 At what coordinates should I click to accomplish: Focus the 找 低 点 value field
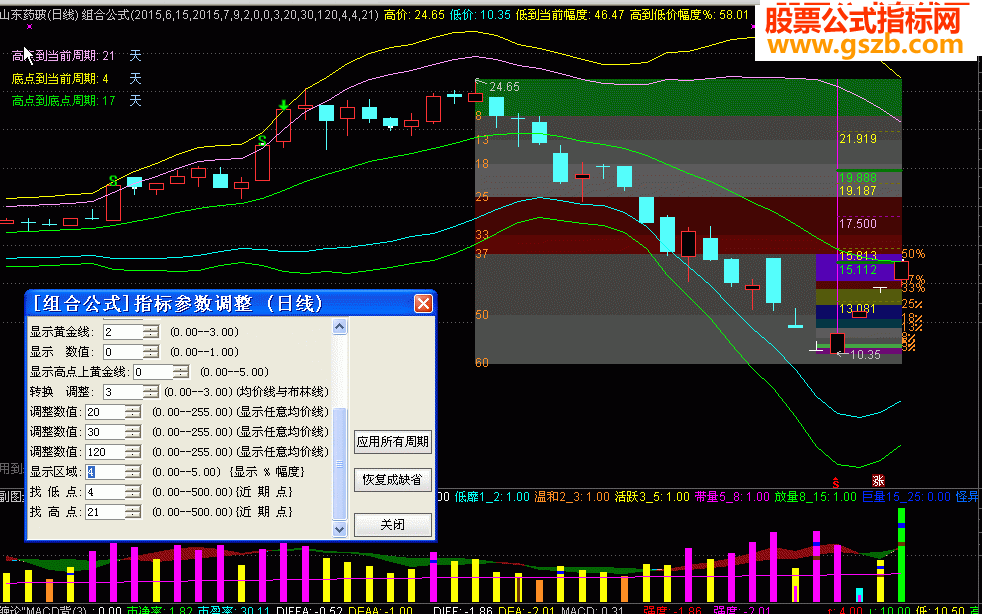105,492
